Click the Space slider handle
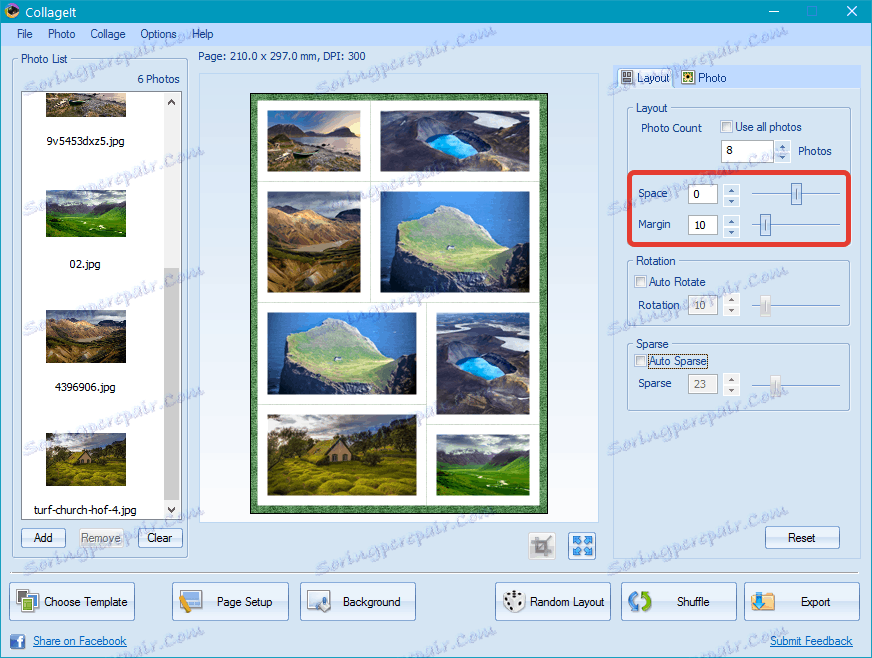The image size is (872, 658). pos(796,194)
